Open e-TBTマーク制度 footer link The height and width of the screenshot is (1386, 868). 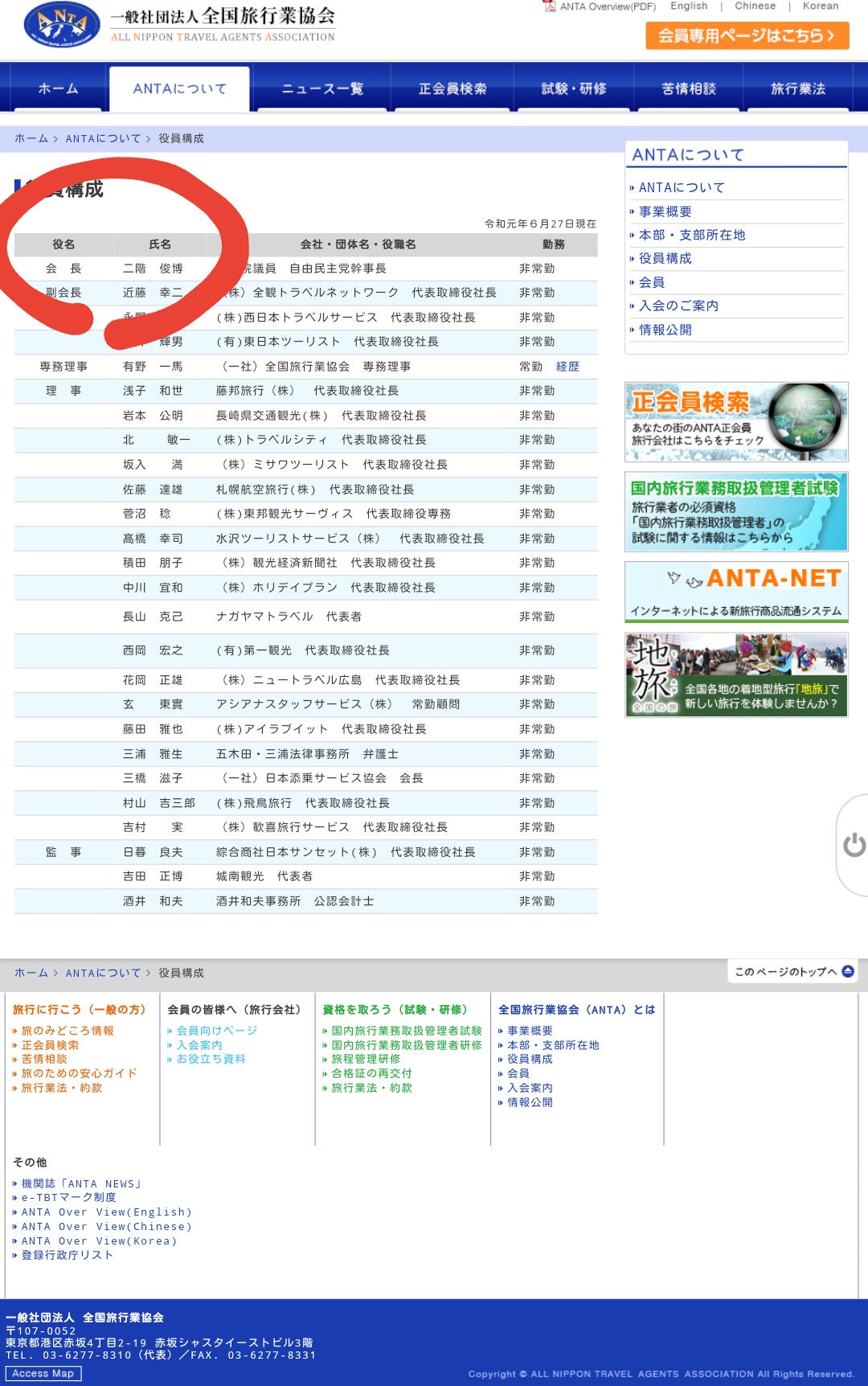pos(68,1197)
